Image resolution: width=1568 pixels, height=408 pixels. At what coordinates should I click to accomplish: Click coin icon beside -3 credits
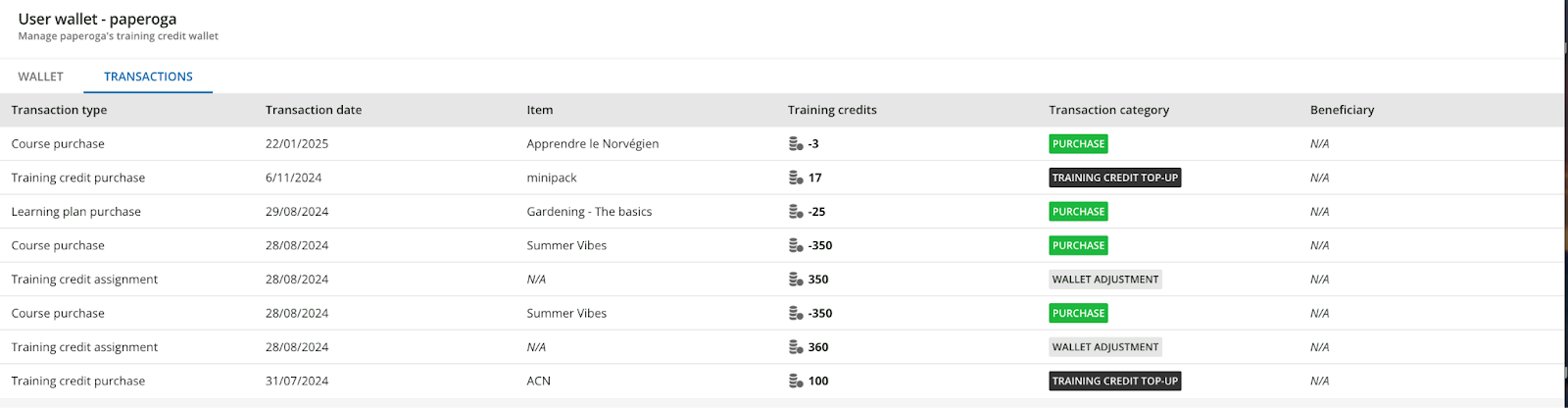tap(796, 144)
